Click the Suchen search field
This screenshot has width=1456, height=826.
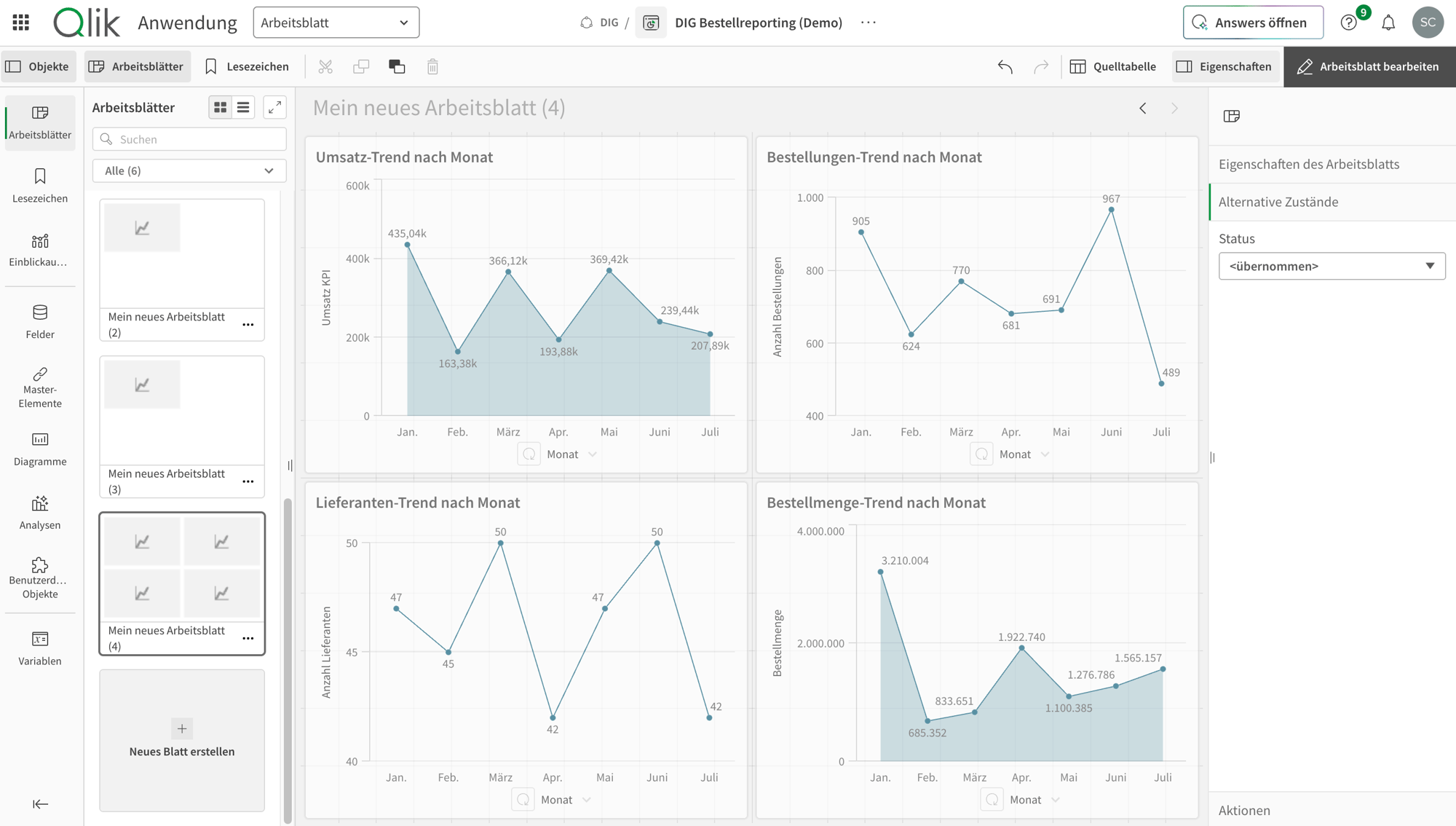point(189,139)
